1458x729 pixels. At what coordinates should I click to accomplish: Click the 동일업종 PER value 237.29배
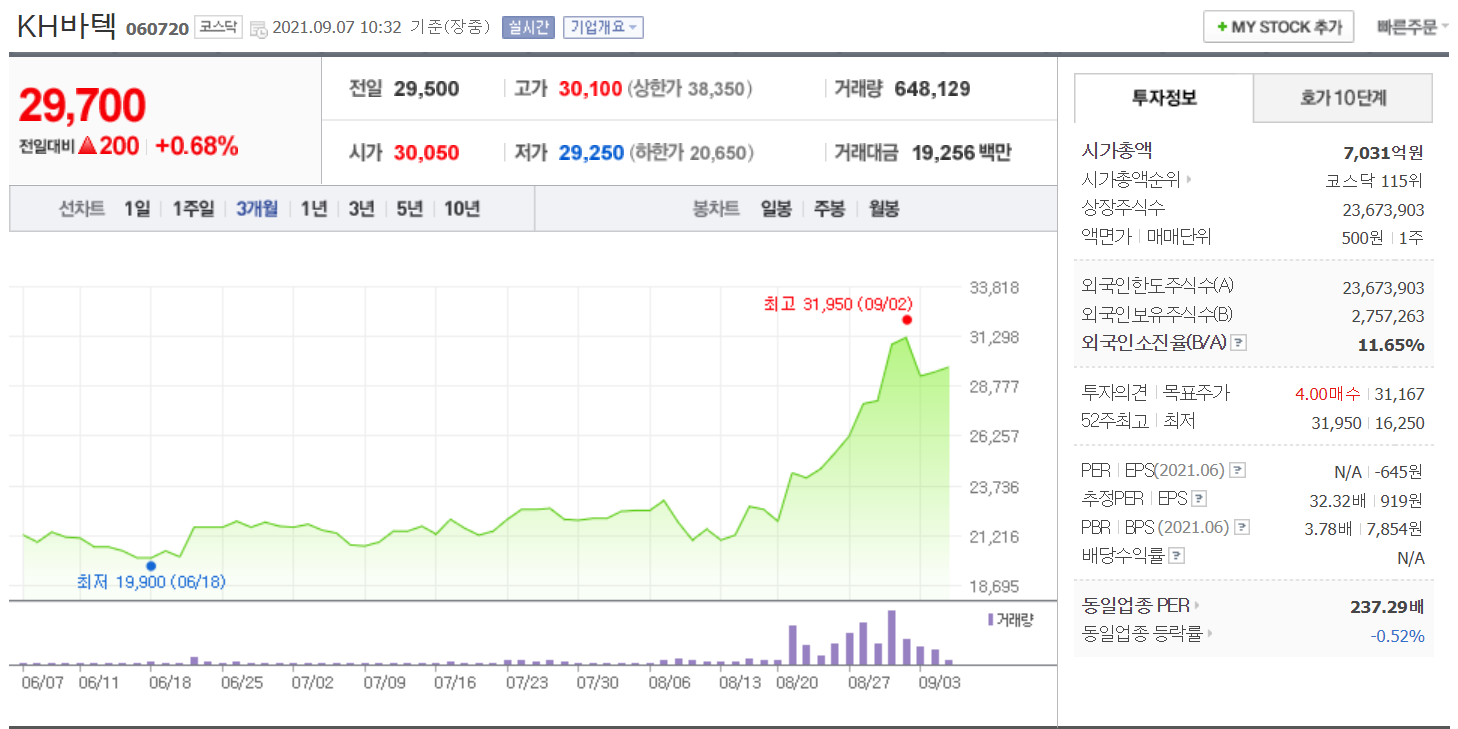click(x=1387, y=606)
